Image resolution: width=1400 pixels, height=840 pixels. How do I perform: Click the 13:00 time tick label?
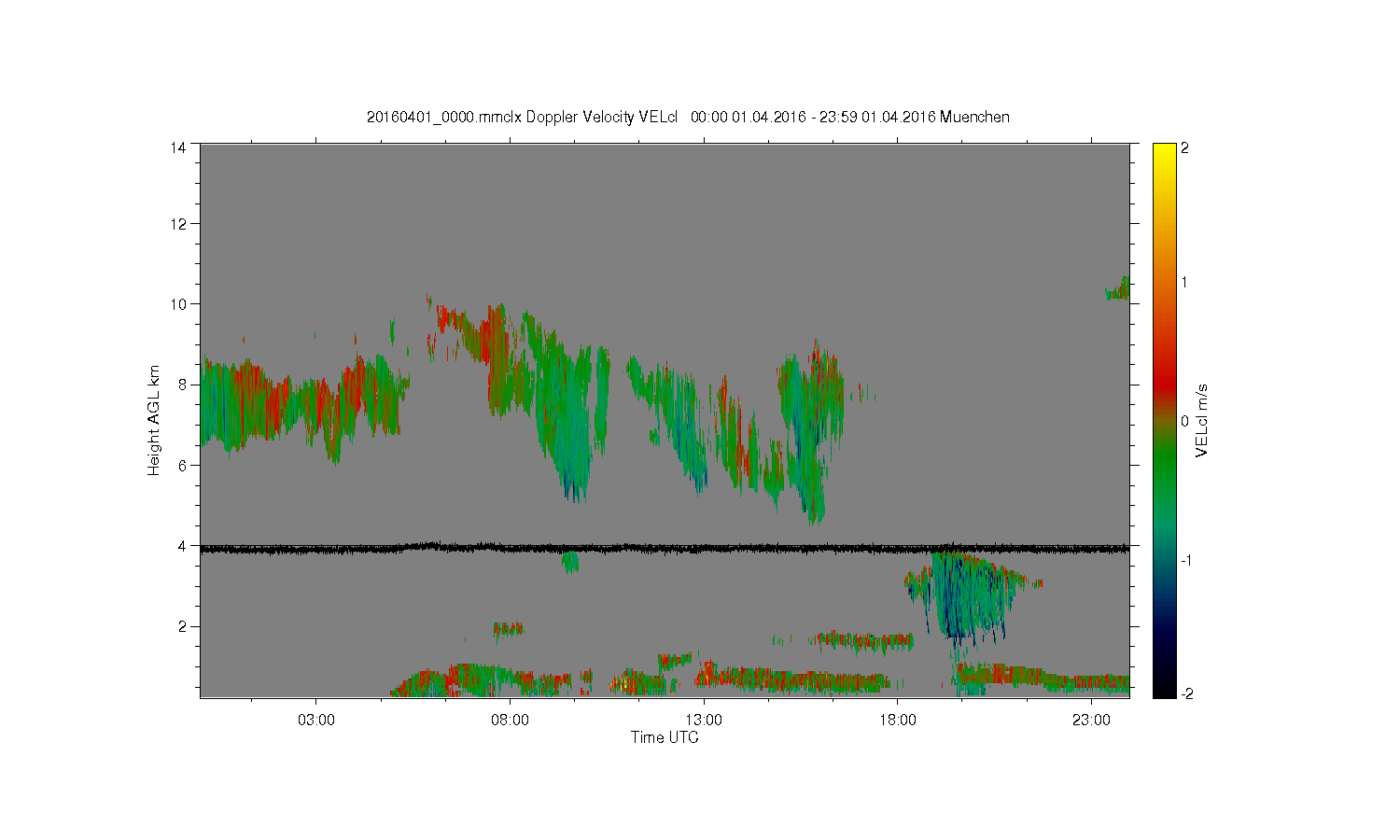point(704,721)
